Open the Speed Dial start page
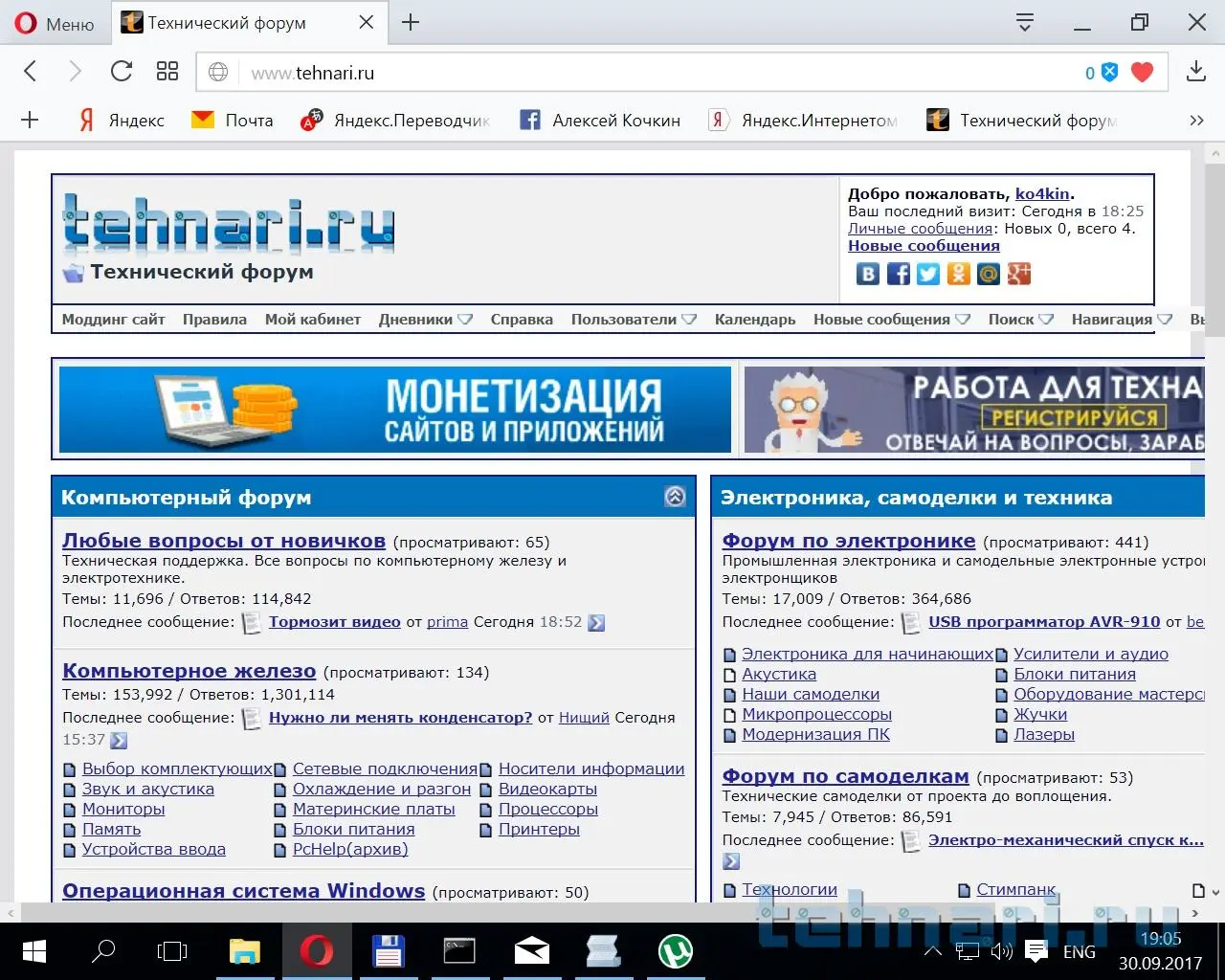This screenshot has height=980, width=1225. tap(167, 71)
